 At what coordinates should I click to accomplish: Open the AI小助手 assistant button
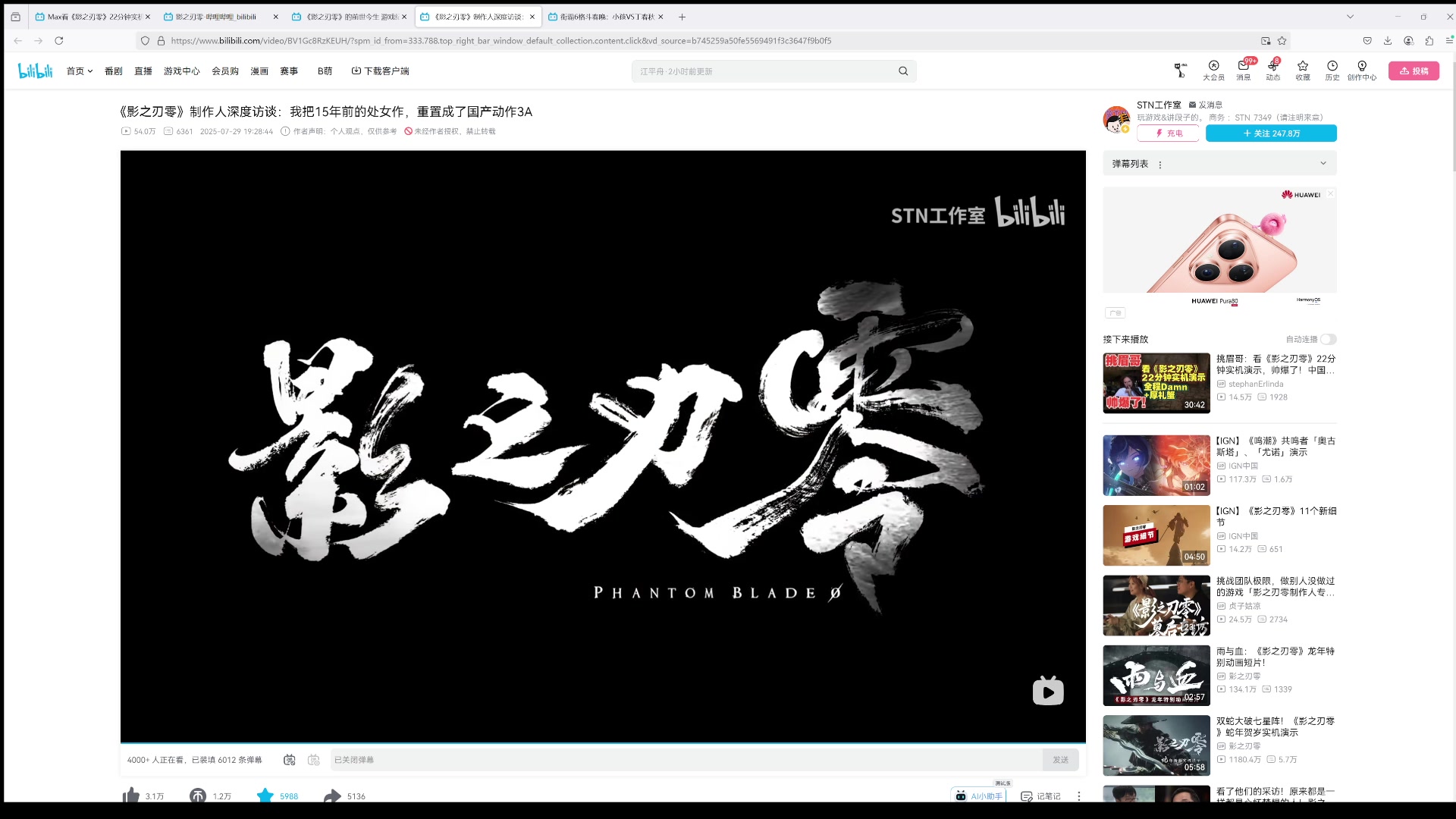pyautogui.click(x=979, y=795)
